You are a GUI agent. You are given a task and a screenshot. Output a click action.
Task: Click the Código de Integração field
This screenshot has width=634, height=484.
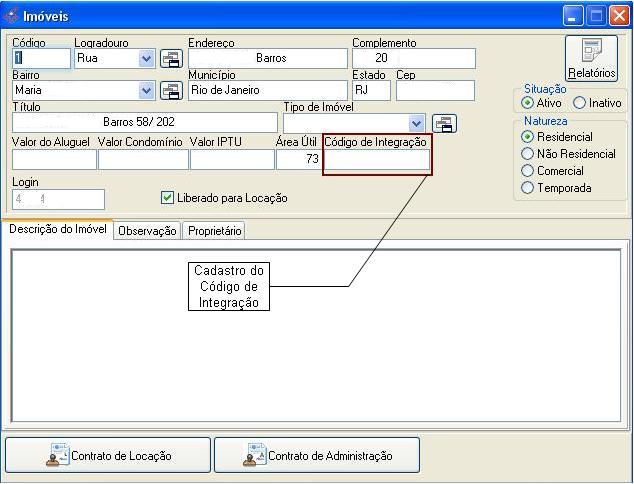(x=377, y=160)
